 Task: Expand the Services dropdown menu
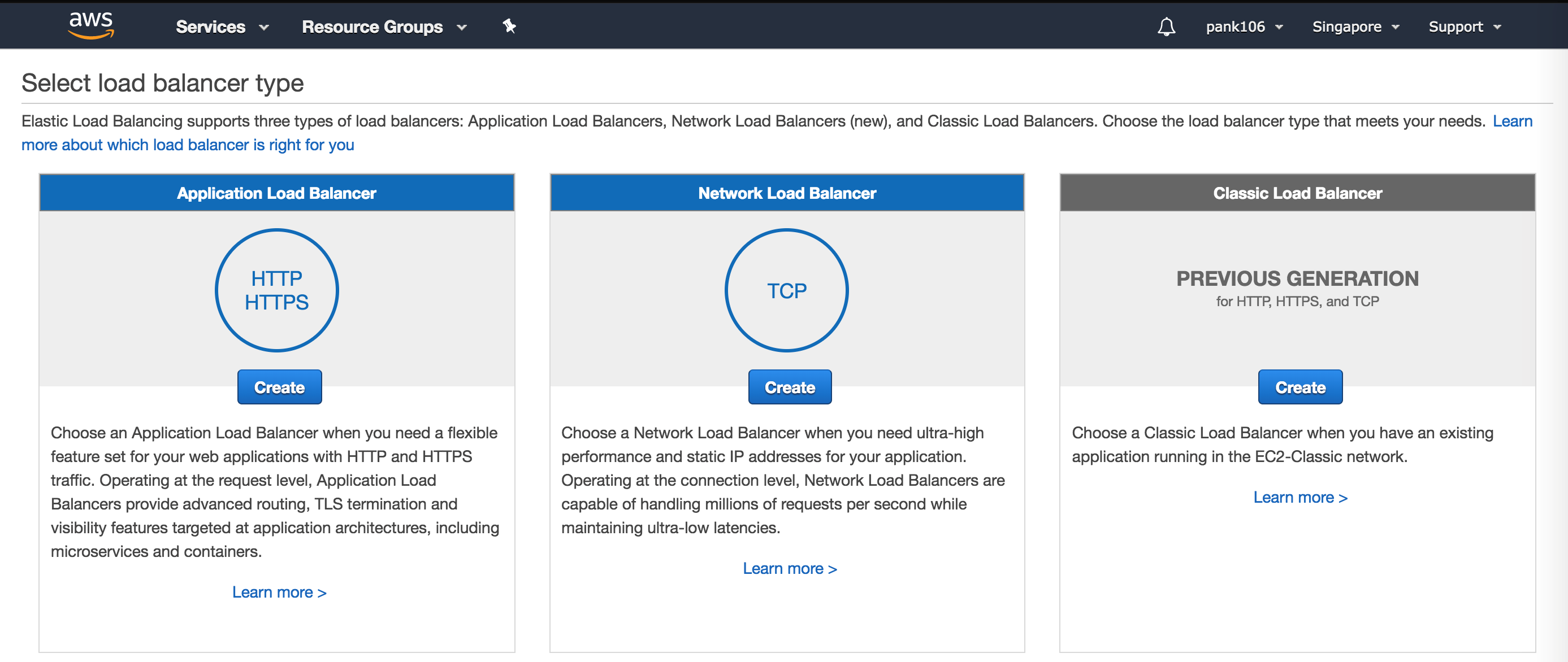[x=222, y=27]
